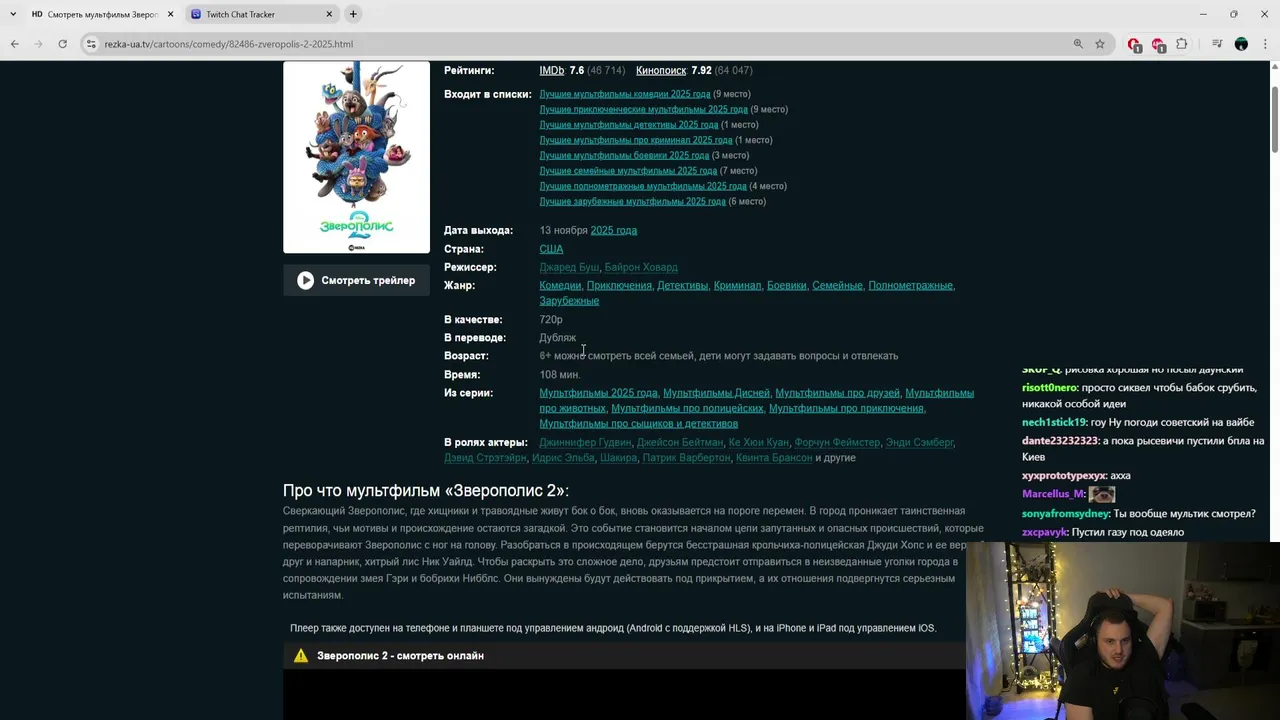The image size is (1280, 720).
Task: Open site information icon in address bar
Action: (91, 44)
